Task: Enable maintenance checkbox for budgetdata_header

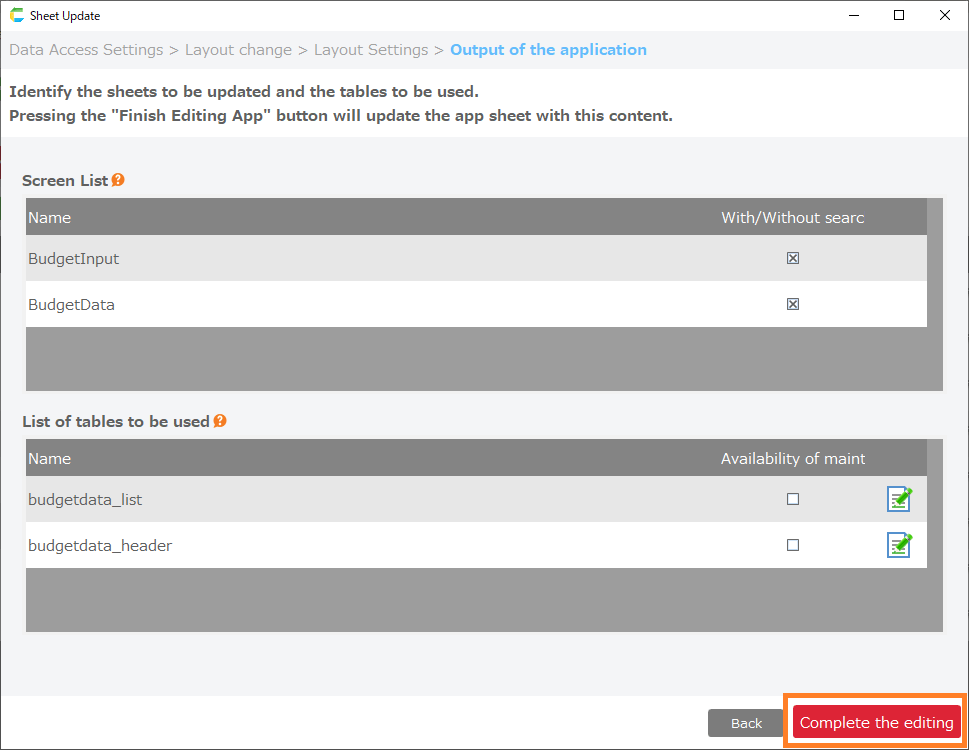Action: point(793,545)
